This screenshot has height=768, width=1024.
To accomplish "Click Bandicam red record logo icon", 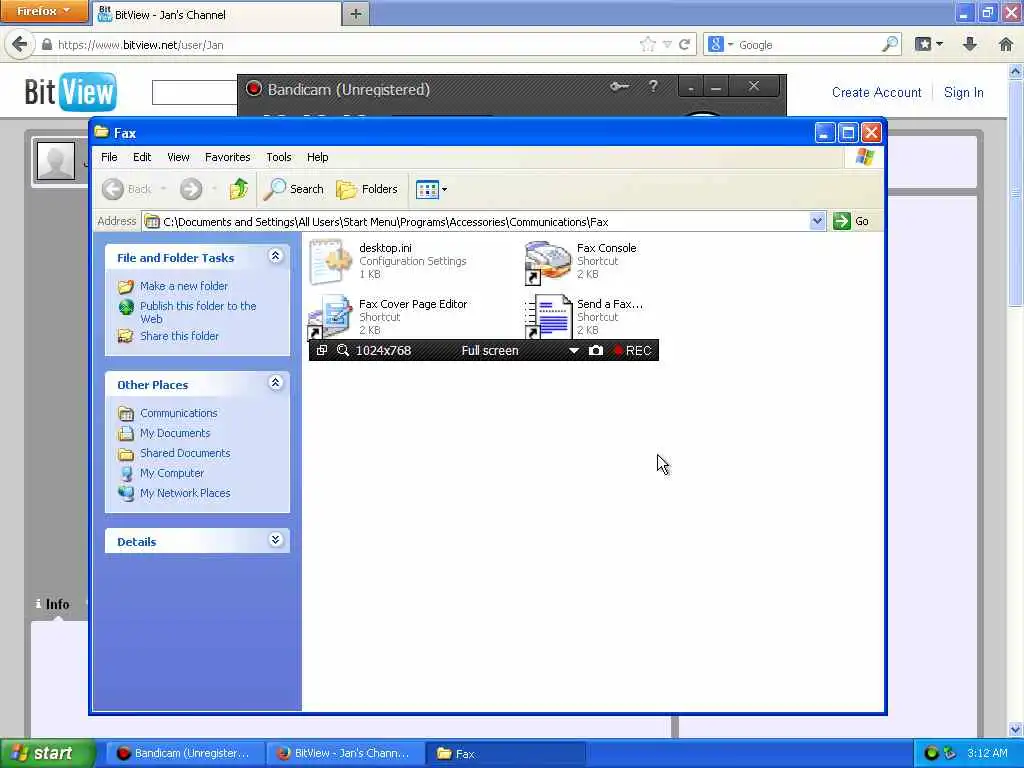I will (x=253, y=89).
